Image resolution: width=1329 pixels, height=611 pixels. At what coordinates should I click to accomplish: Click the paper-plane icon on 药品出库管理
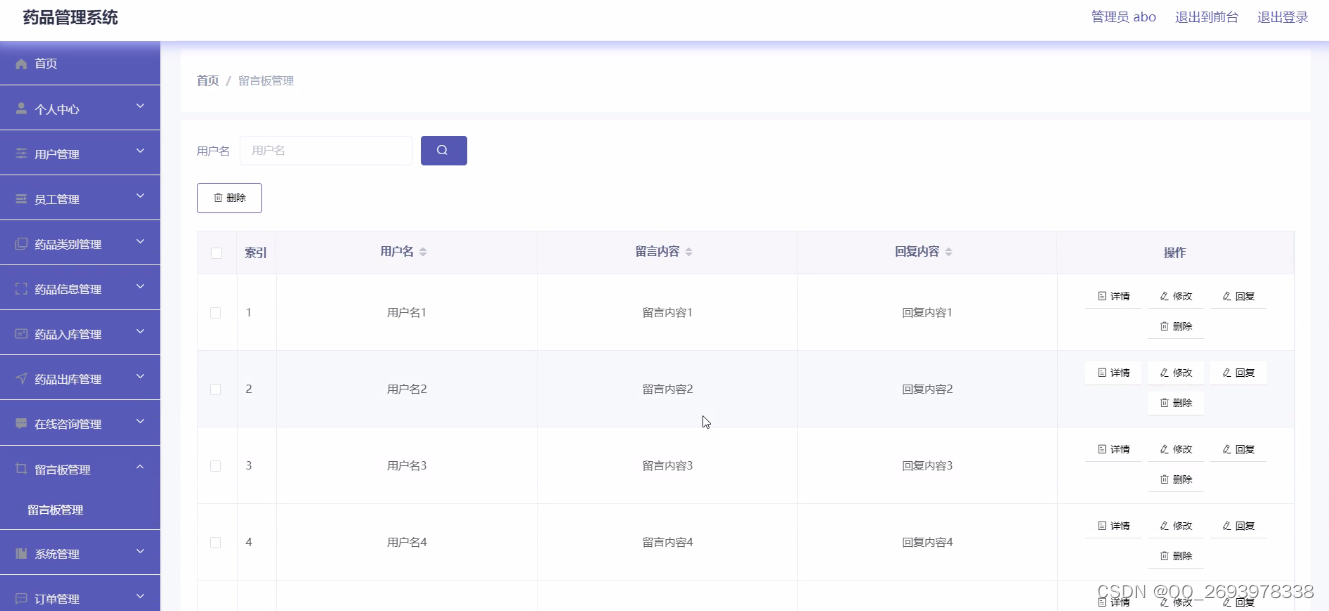tap(20, 377)
